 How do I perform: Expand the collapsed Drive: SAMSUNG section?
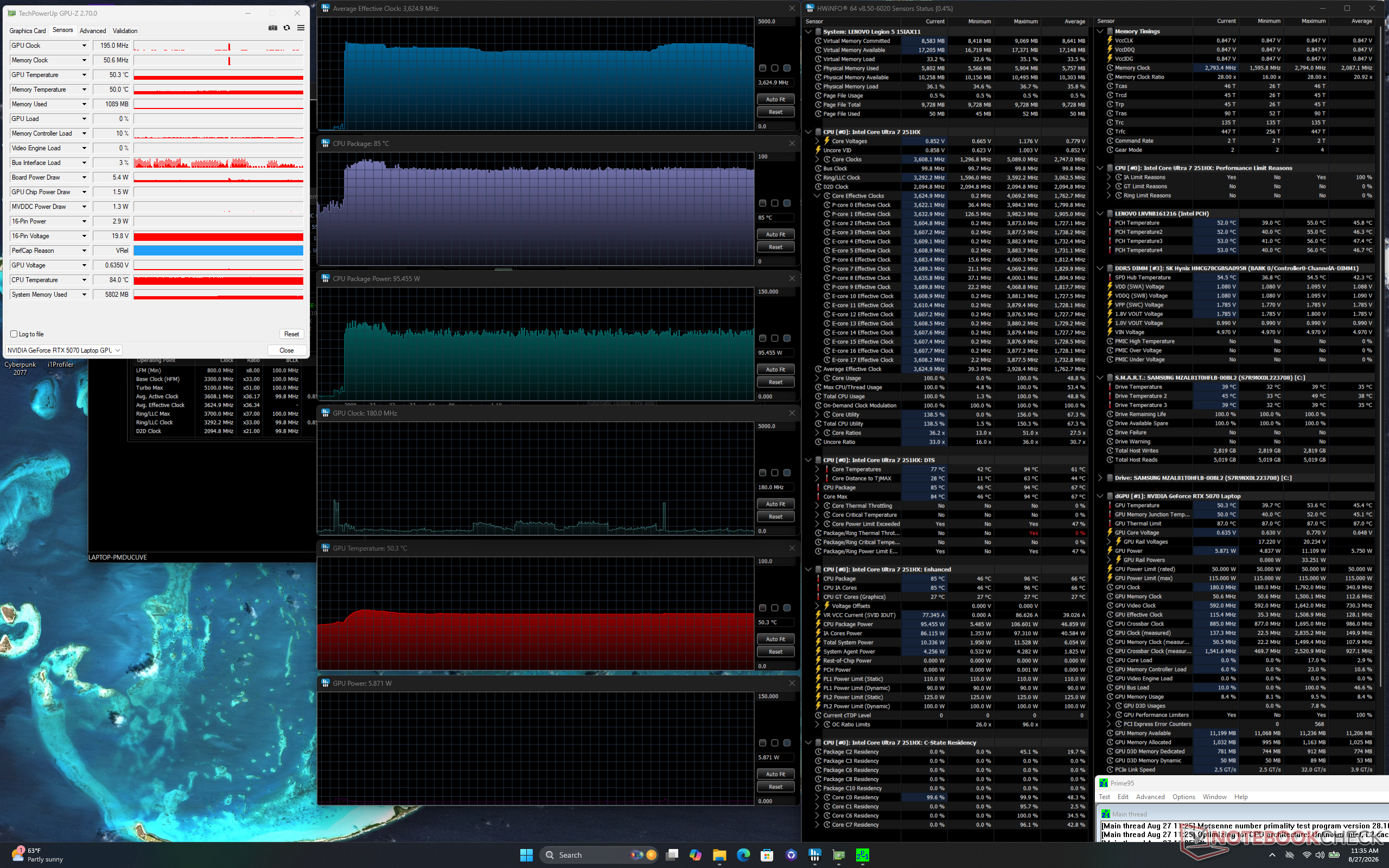click(x=1100, y=477)
